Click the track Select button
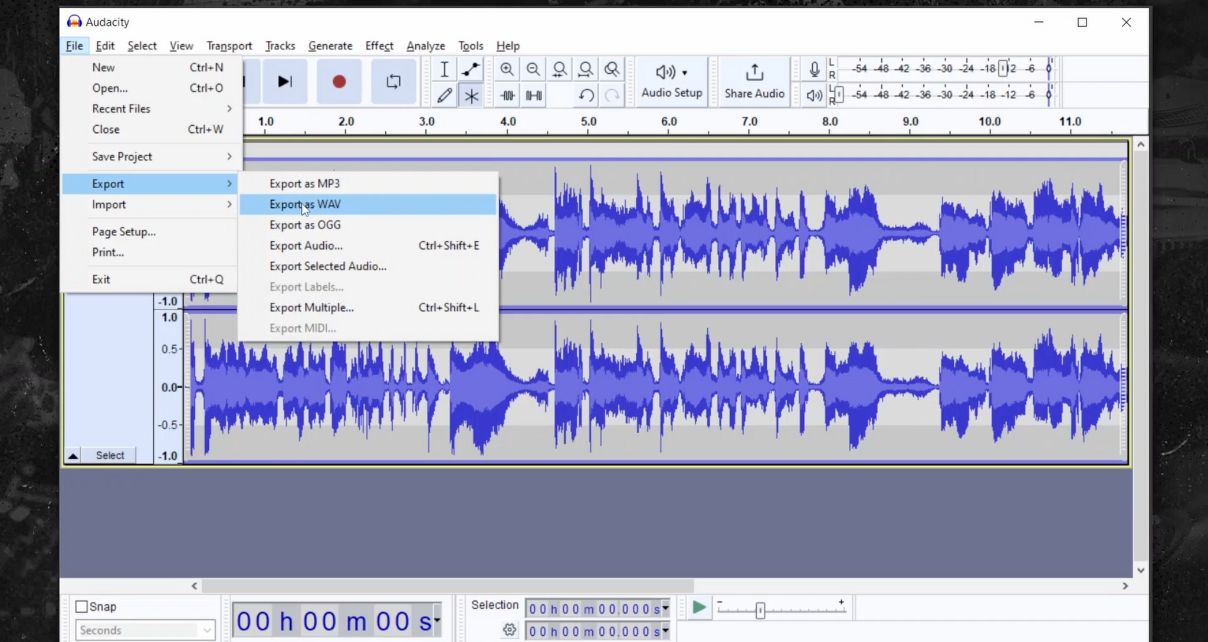The width and height of the screenshot is (1208, 642). [110, 455]
